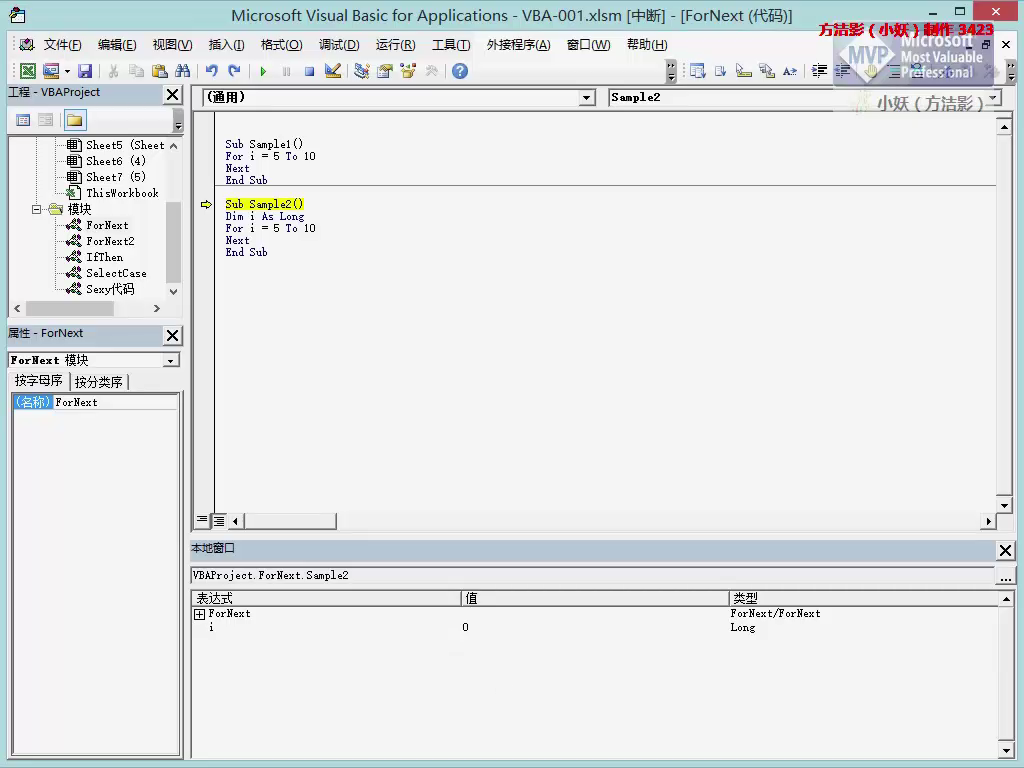This screenshot has width=1024, height=768.
Task: Click the List Constants icon
Action: (720, 71)
